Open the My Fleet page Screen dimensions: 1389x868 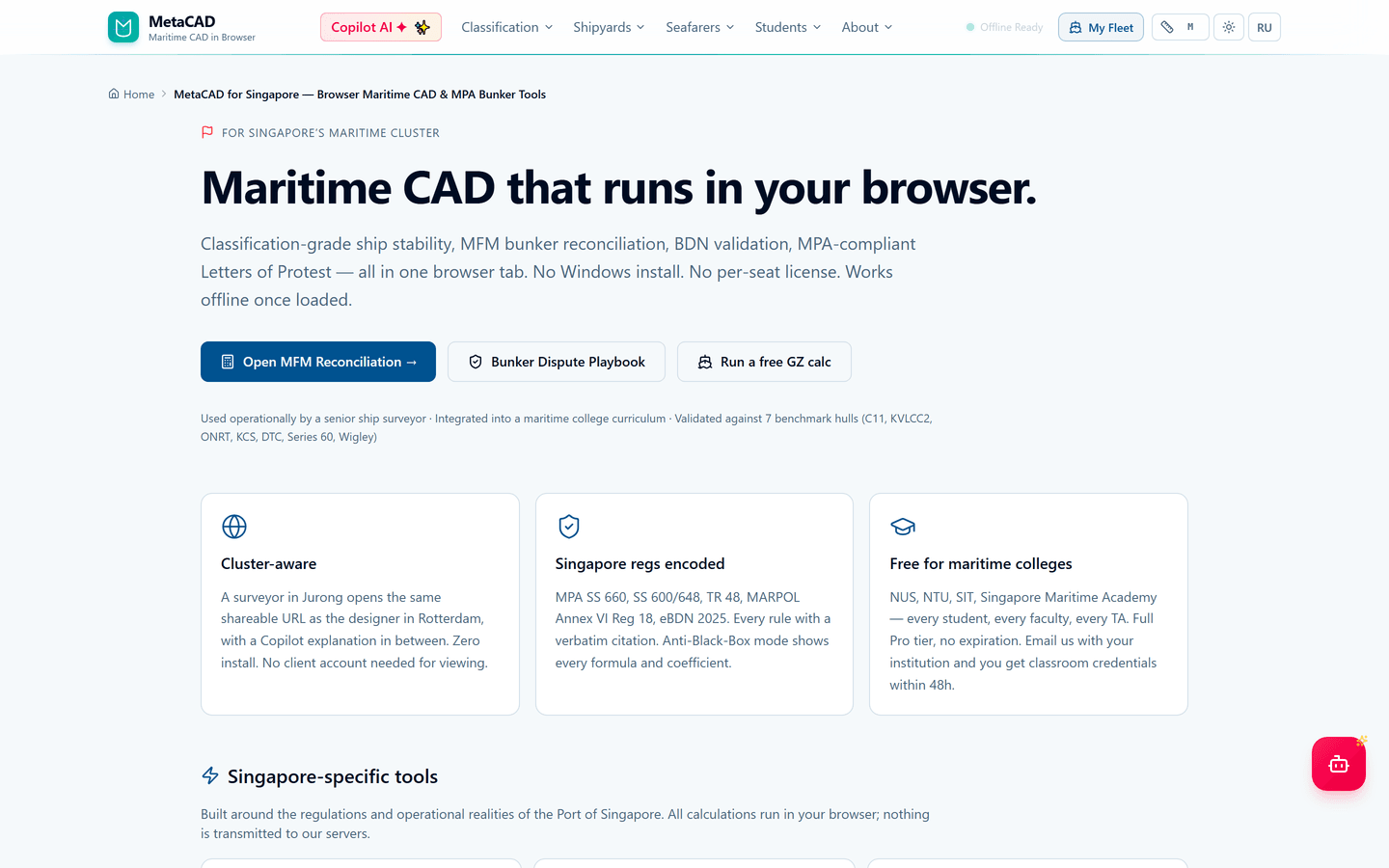point(1101,27)
